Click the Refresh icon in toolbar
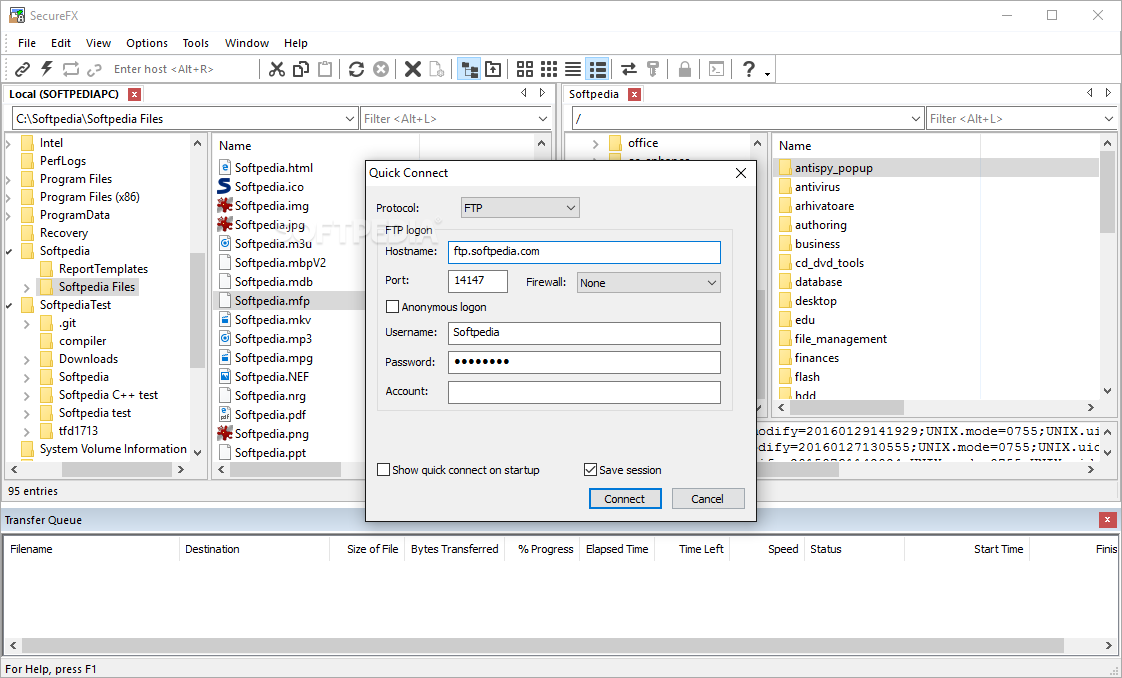Screen dimensions: 1122x678 pyautogui.click(x=356, y=69)
